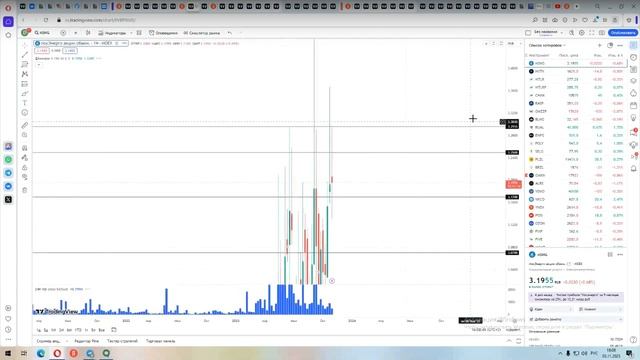640x360 pixels.
Task: Open the notifications bell in right sidebar
Action: tap(633, 169)
